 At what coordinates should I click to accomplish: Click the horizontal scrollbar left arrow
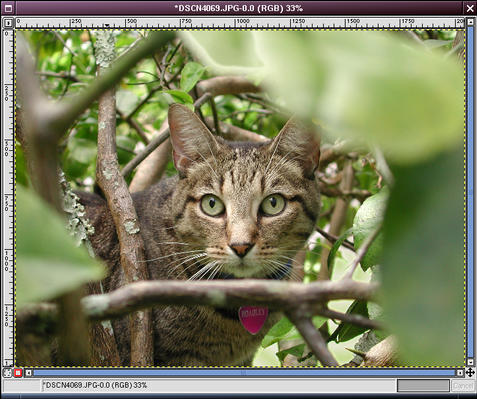(29, 373)
